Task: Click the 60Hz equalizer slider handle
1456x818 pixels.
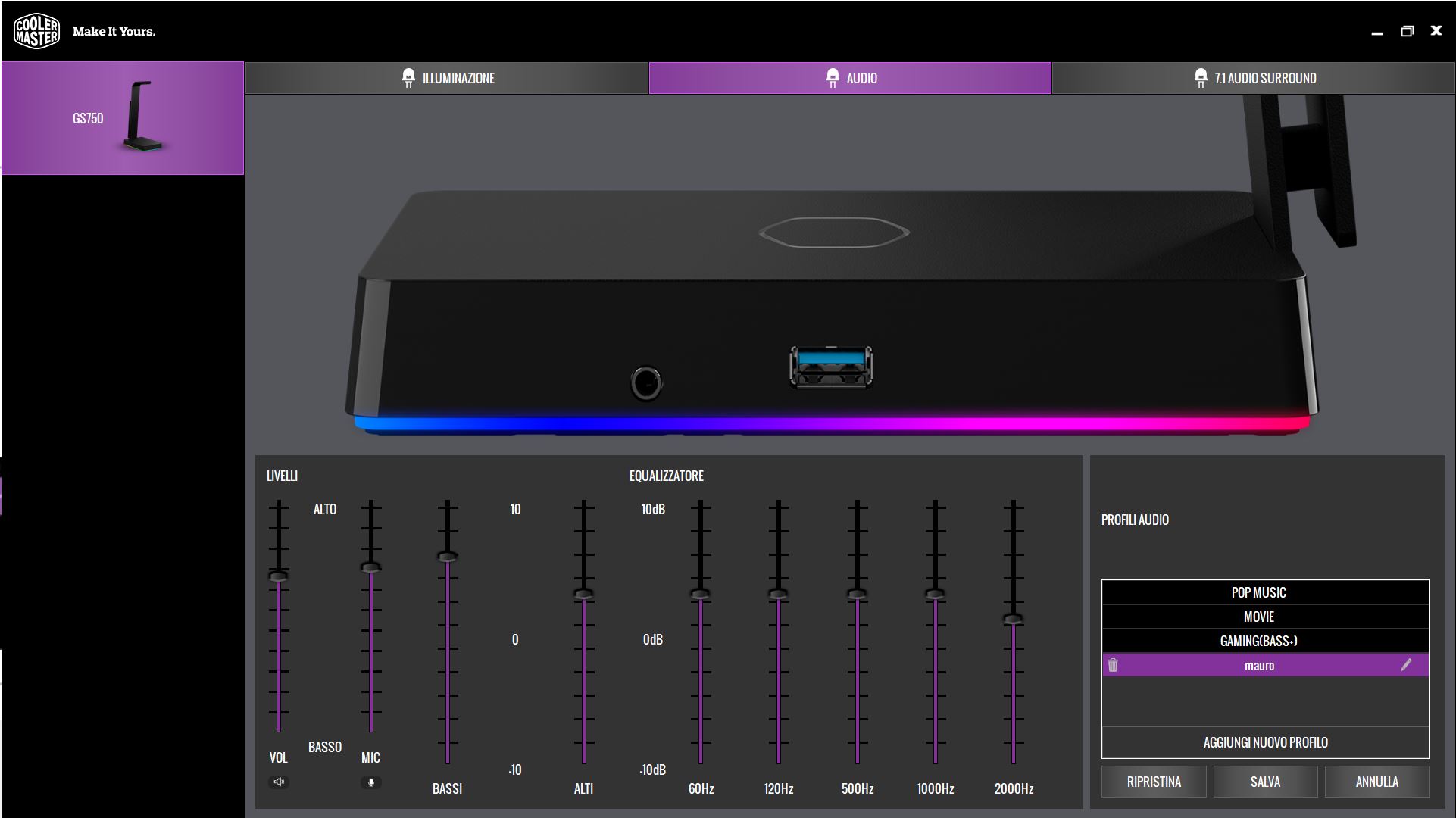Action: click(x=701, y=595)
